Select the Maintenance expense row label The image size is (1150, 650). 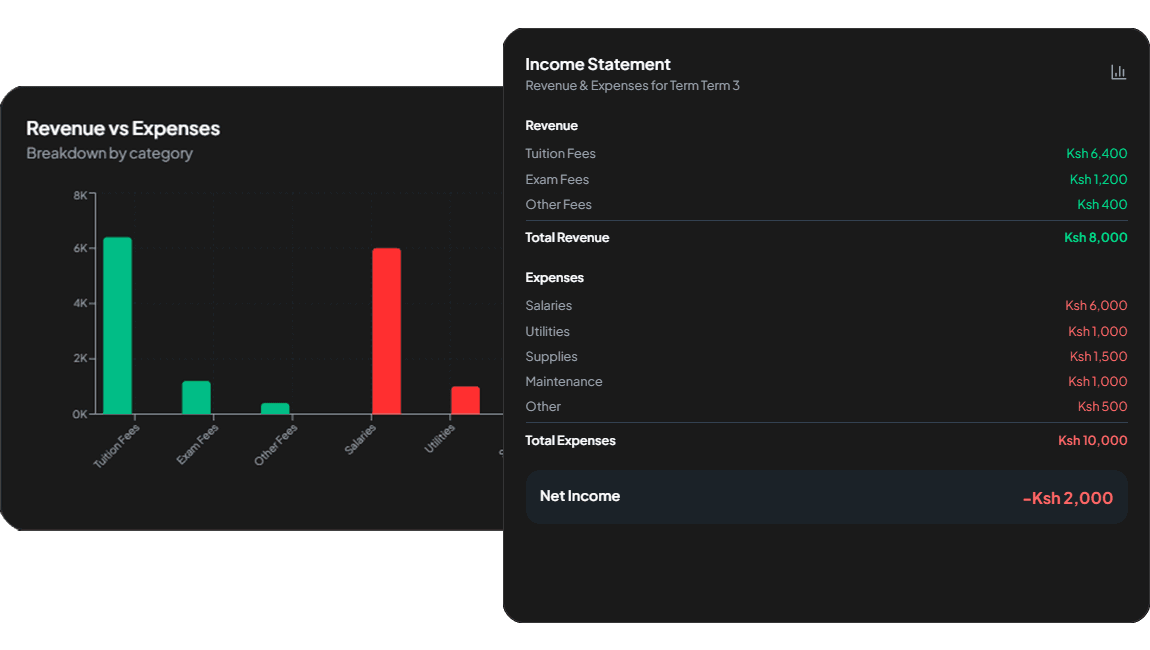(564, 382)
